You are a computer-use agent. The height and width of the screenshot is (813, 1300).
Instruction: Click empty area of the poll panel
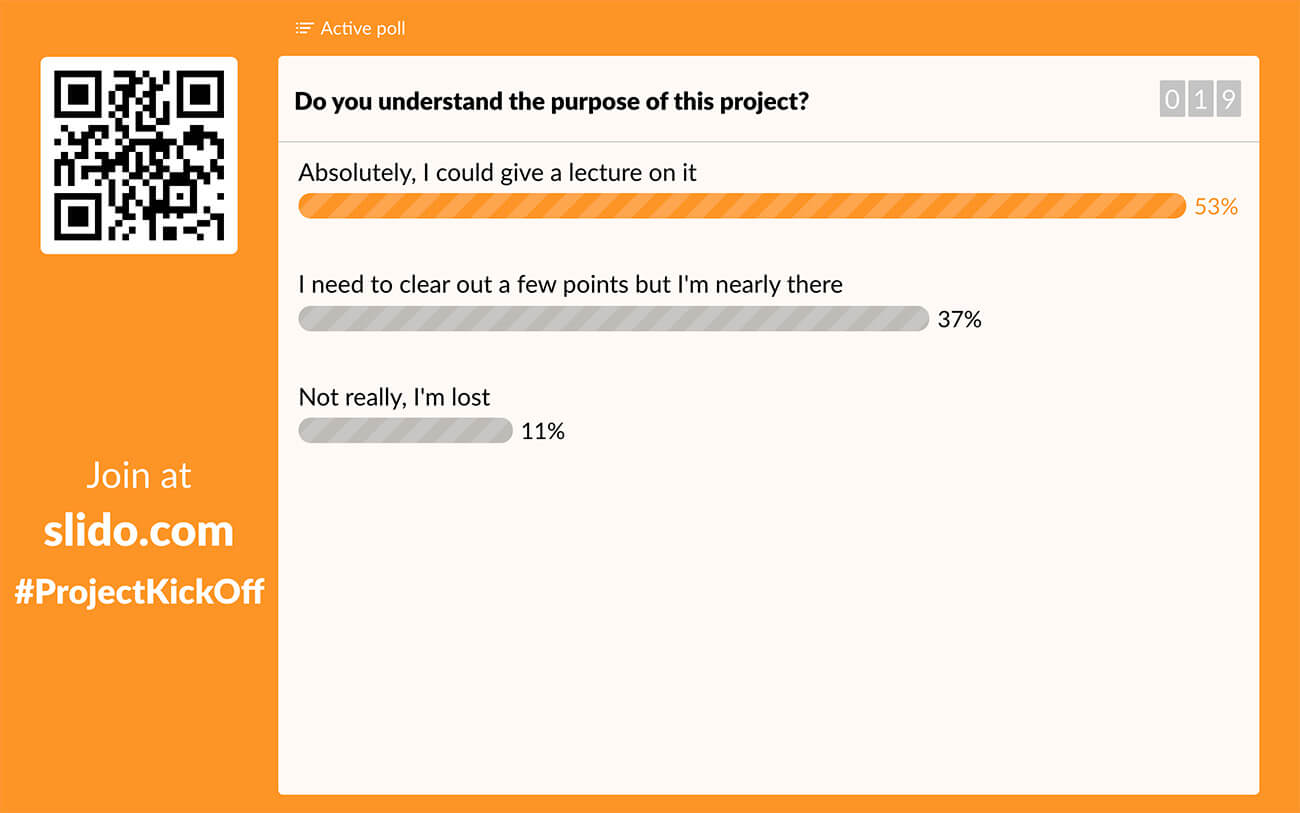(x=768, y=620)
